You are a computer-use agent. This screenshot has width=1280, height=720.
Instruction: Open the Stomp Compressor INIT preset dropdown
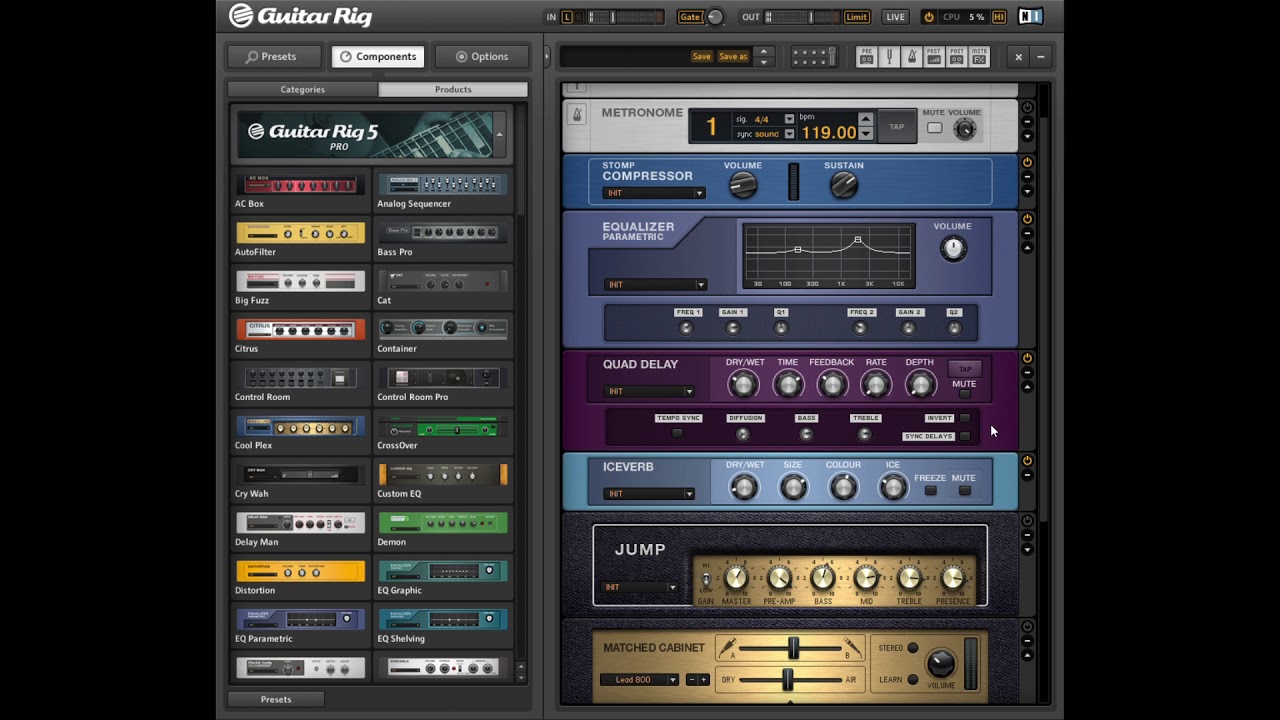click(654, 193)
